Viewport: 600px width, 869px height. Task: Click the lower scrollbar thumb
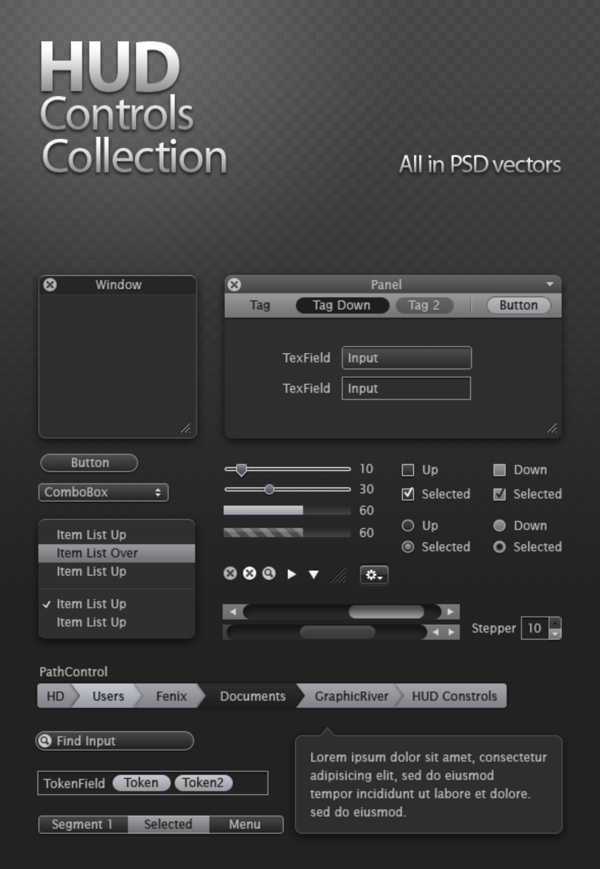point(337,632)
